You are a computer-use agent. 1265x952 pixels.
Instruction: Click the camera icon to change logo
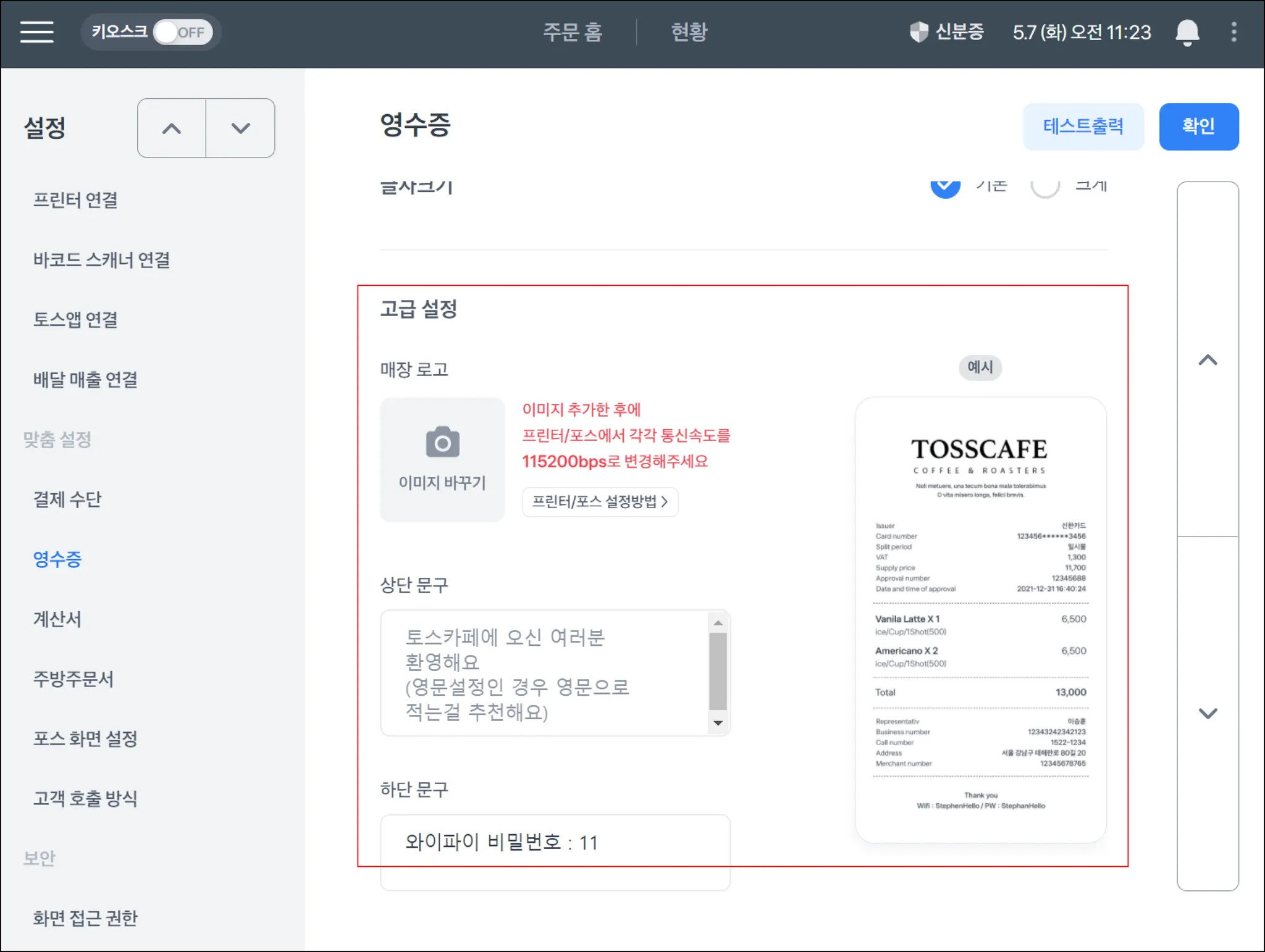[x=442, y=442]
